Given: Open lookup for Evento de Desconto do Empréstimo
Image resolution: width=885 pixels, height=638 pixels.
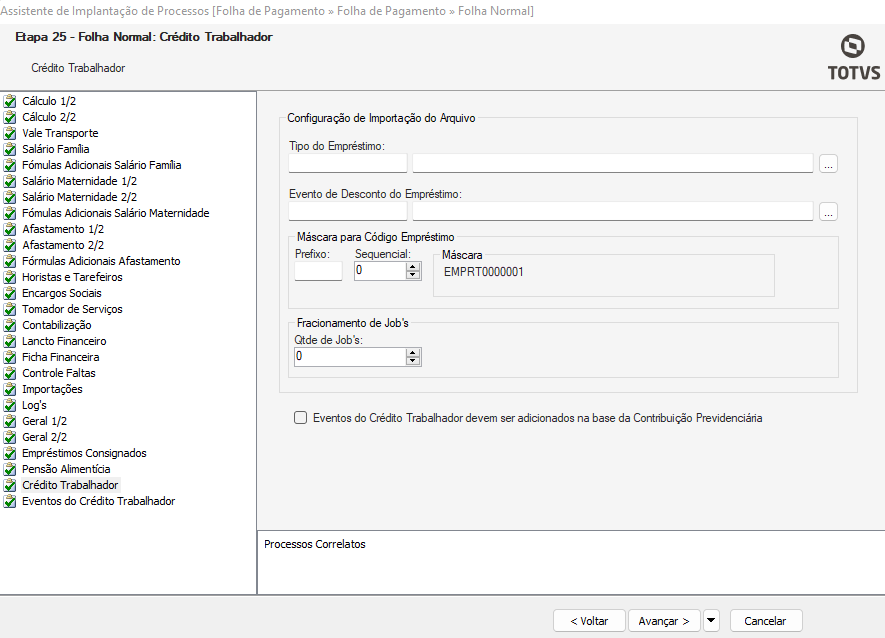Looking at the screenshot, I should [x=828, y=212].
